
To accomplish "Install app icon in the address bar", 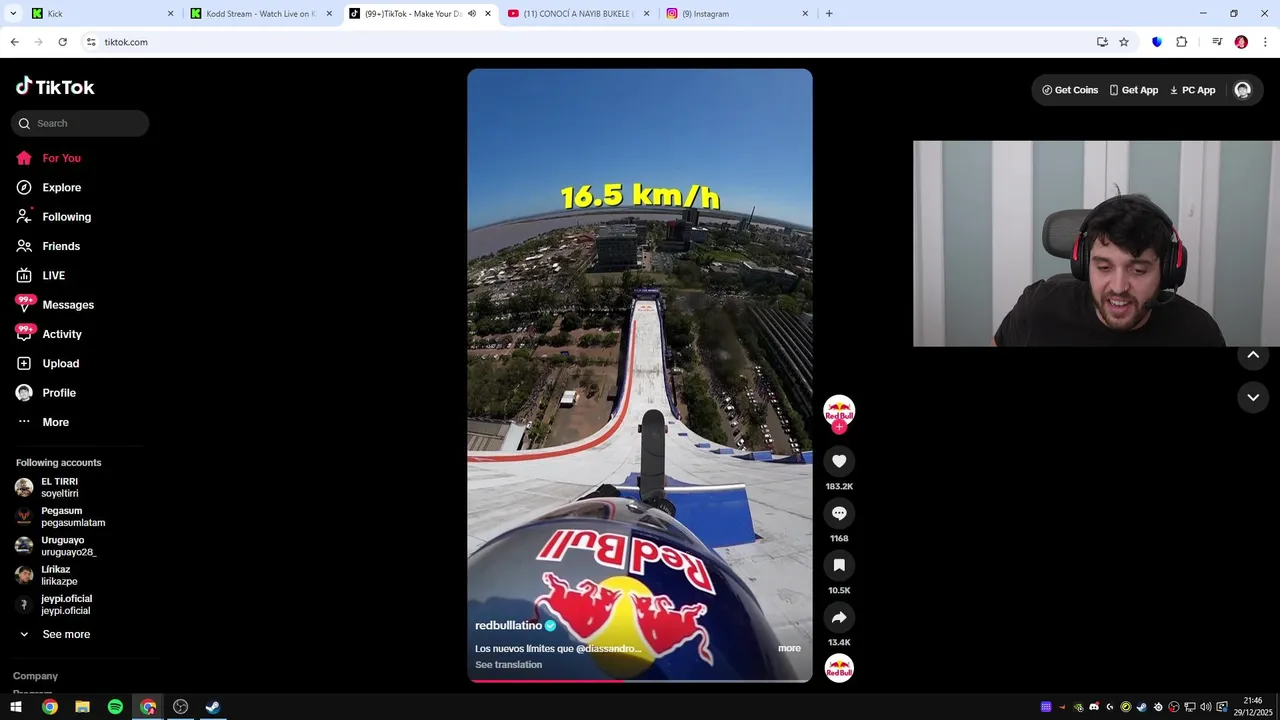I will coord(1102,42).
